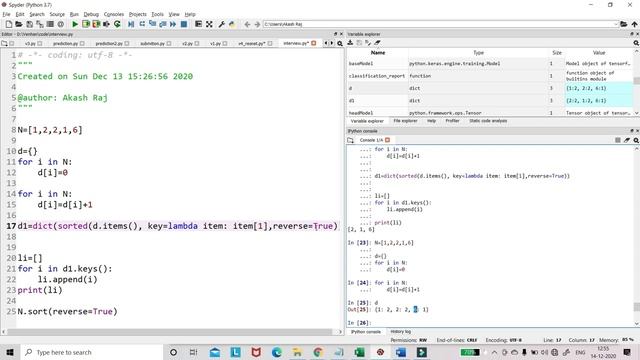Continue debug execution double-arrow icon

(x=173, y=24)
